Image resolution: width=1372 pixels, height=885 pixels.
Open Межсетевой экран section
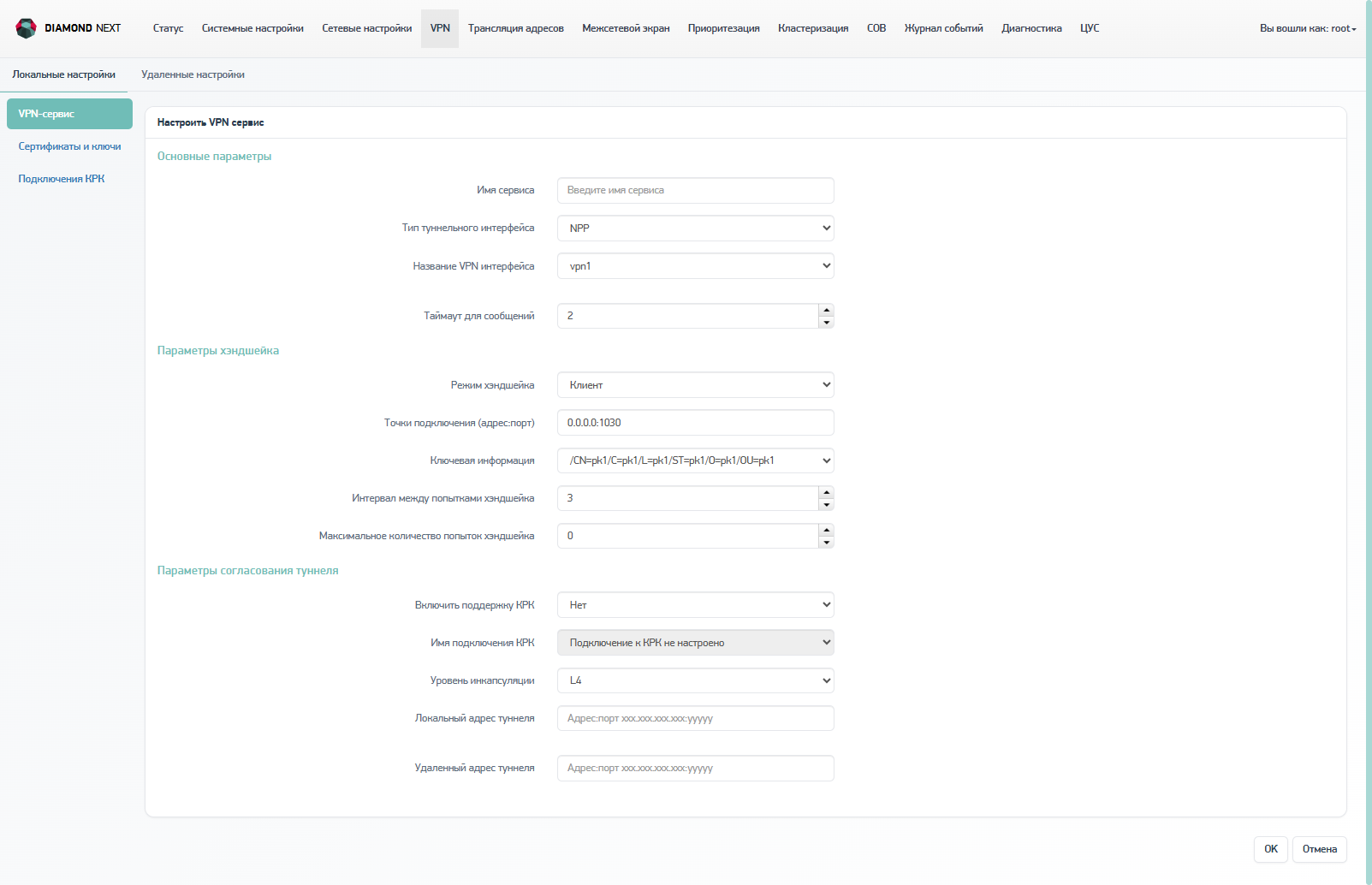click(x=626, y=28)
